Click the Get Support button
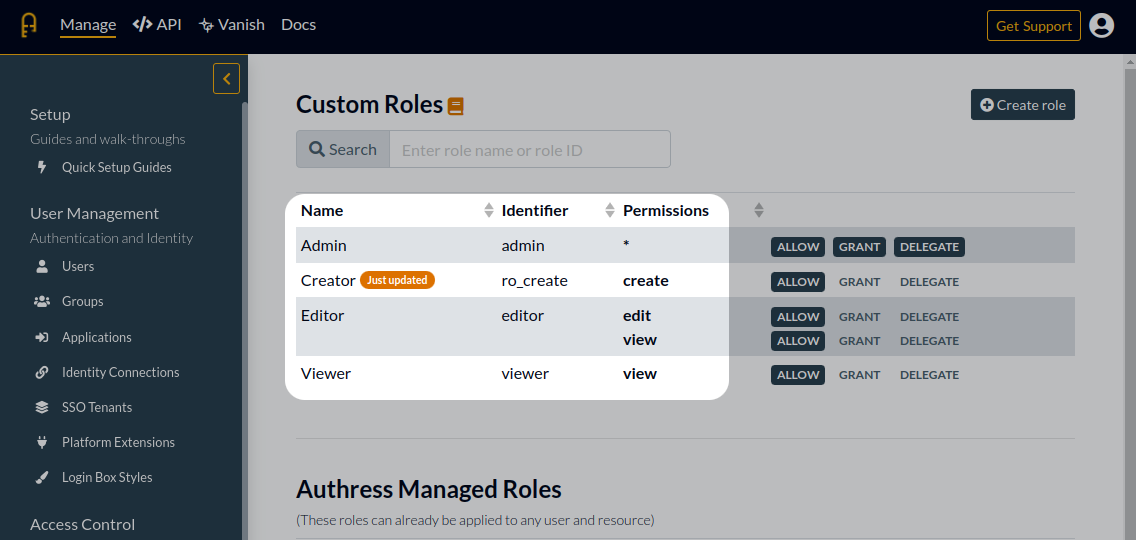The height and width of the screenshot is (540, 1136). (1033, 26)
